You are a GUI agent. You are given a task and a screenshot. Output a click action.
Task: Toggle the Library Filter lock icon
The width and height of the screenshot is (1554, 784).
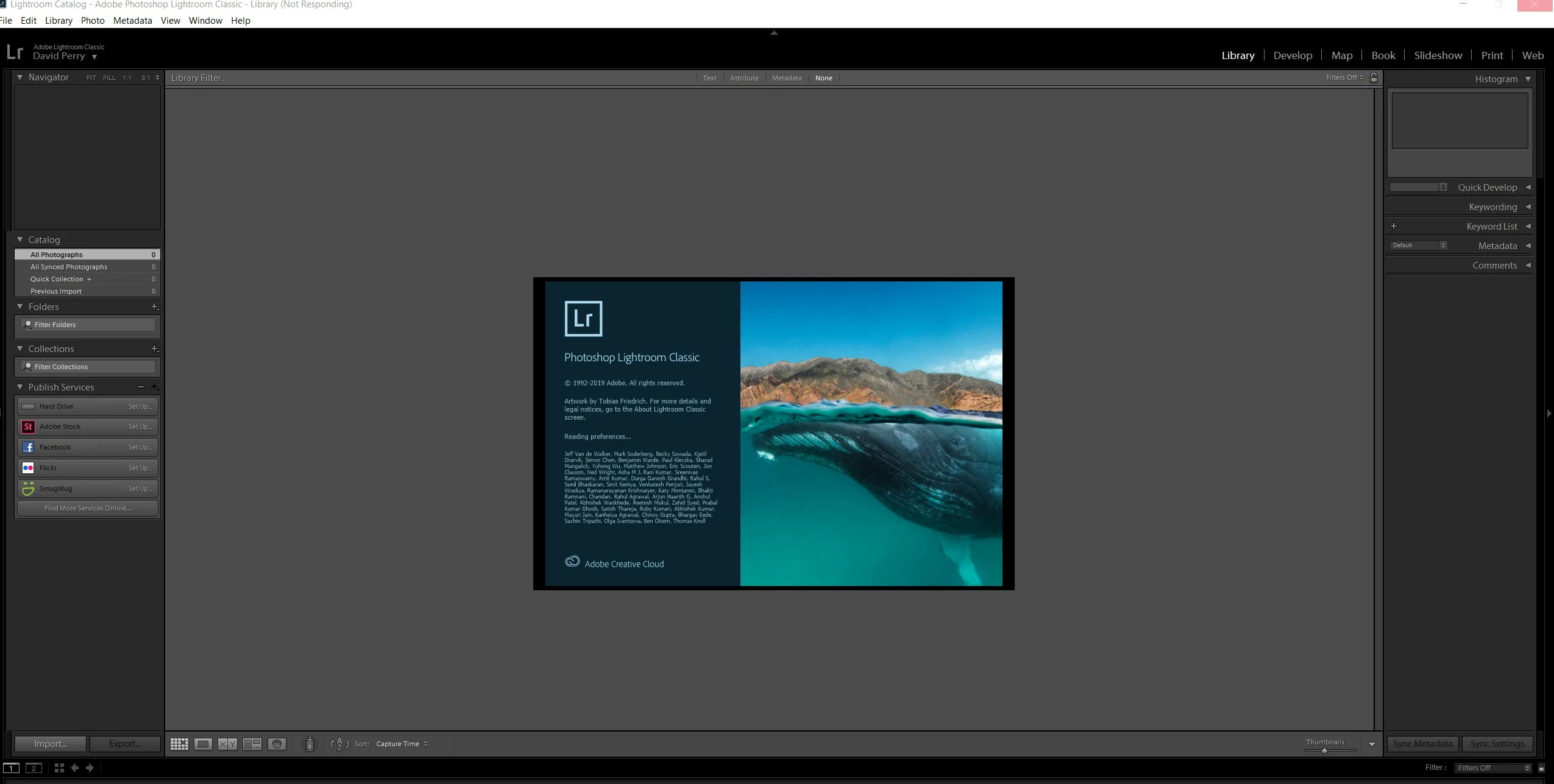click(1374, 77)
